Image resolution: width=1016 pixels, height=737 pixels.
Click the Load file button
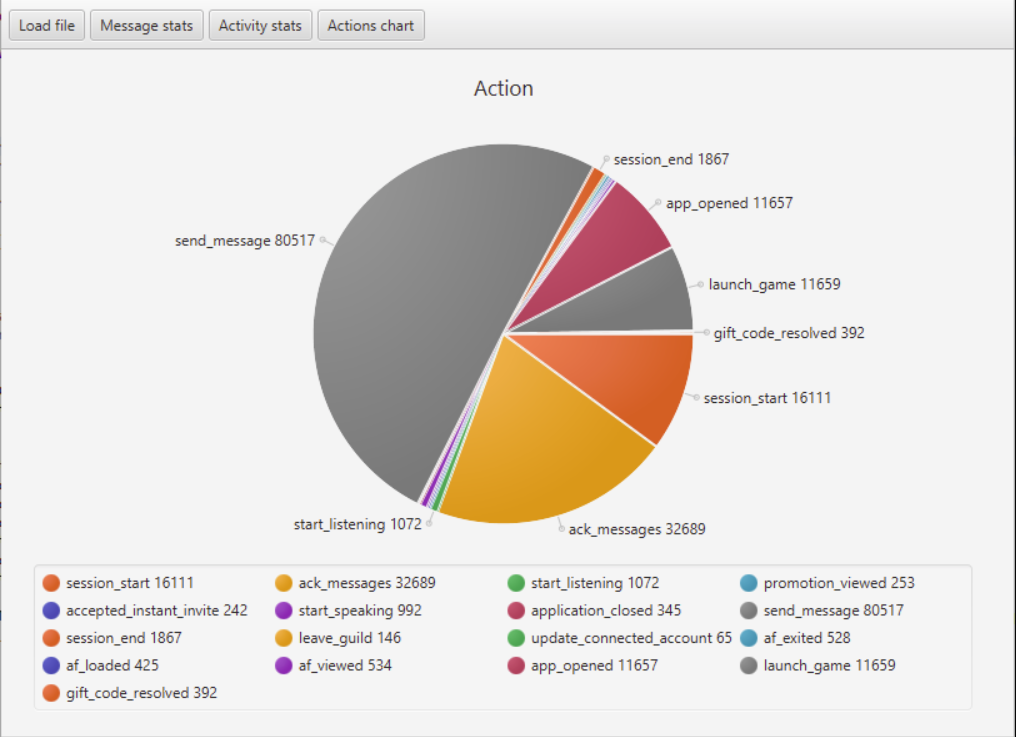pos(47,25)
